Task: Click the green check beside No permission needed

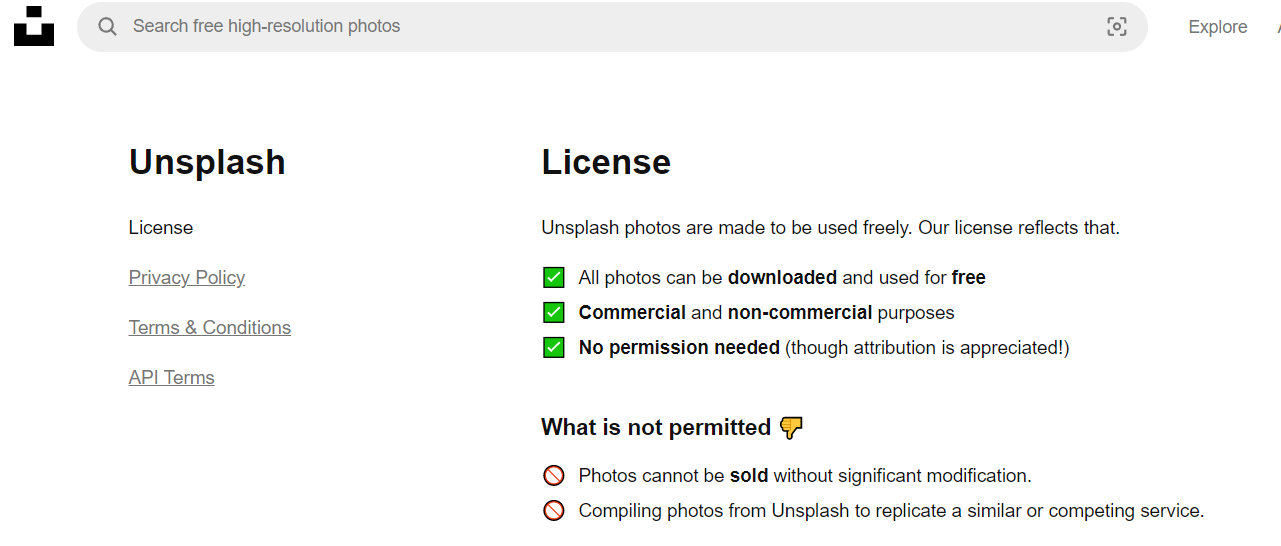Action: pos(554,347)
